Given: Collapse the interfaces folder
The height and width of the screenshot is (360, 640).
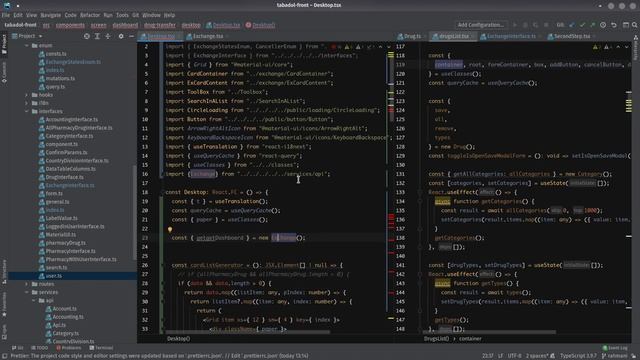Looking at the screenshot, I should tap(27, 111).
